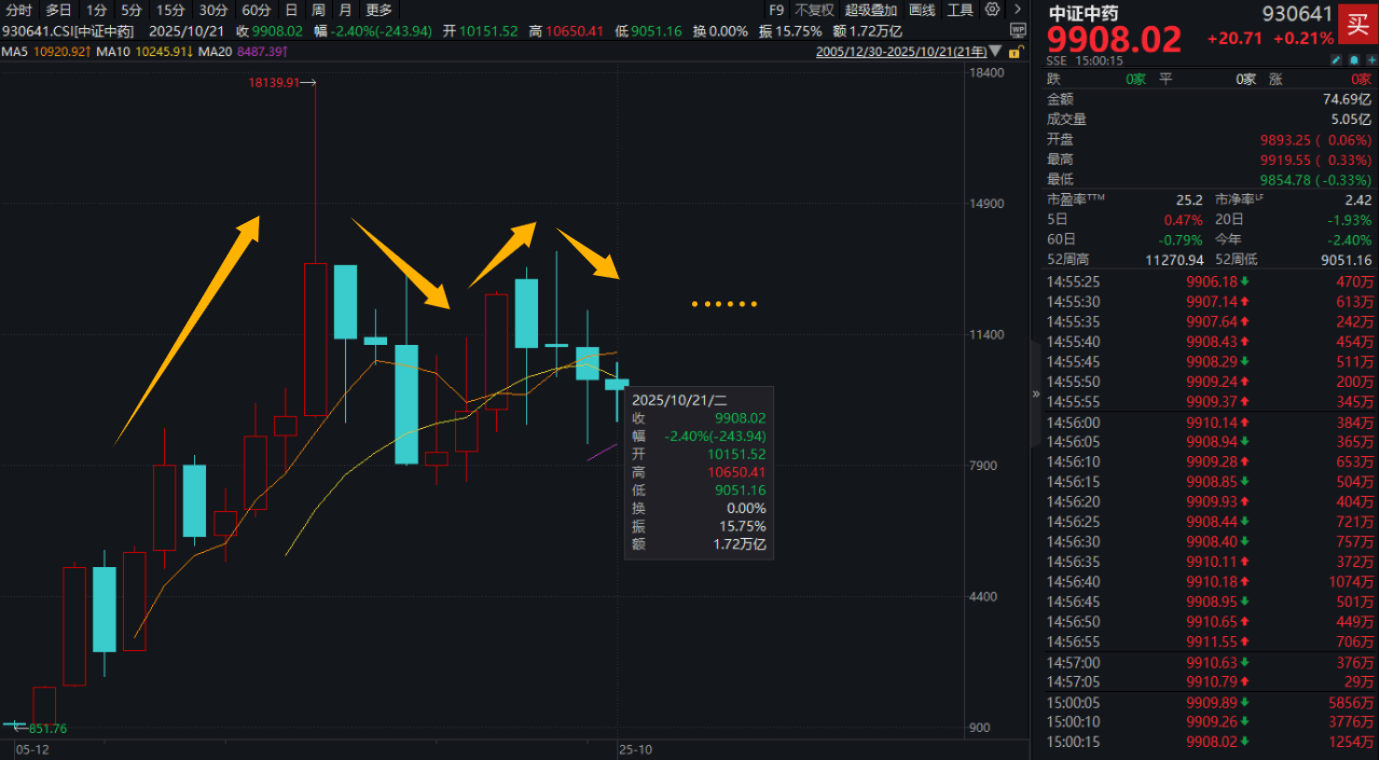Image resolution: width=1379 pixels, height=760 pixels.
Task: Click the F9 deep data button
Action: click(x=777, y=10)
